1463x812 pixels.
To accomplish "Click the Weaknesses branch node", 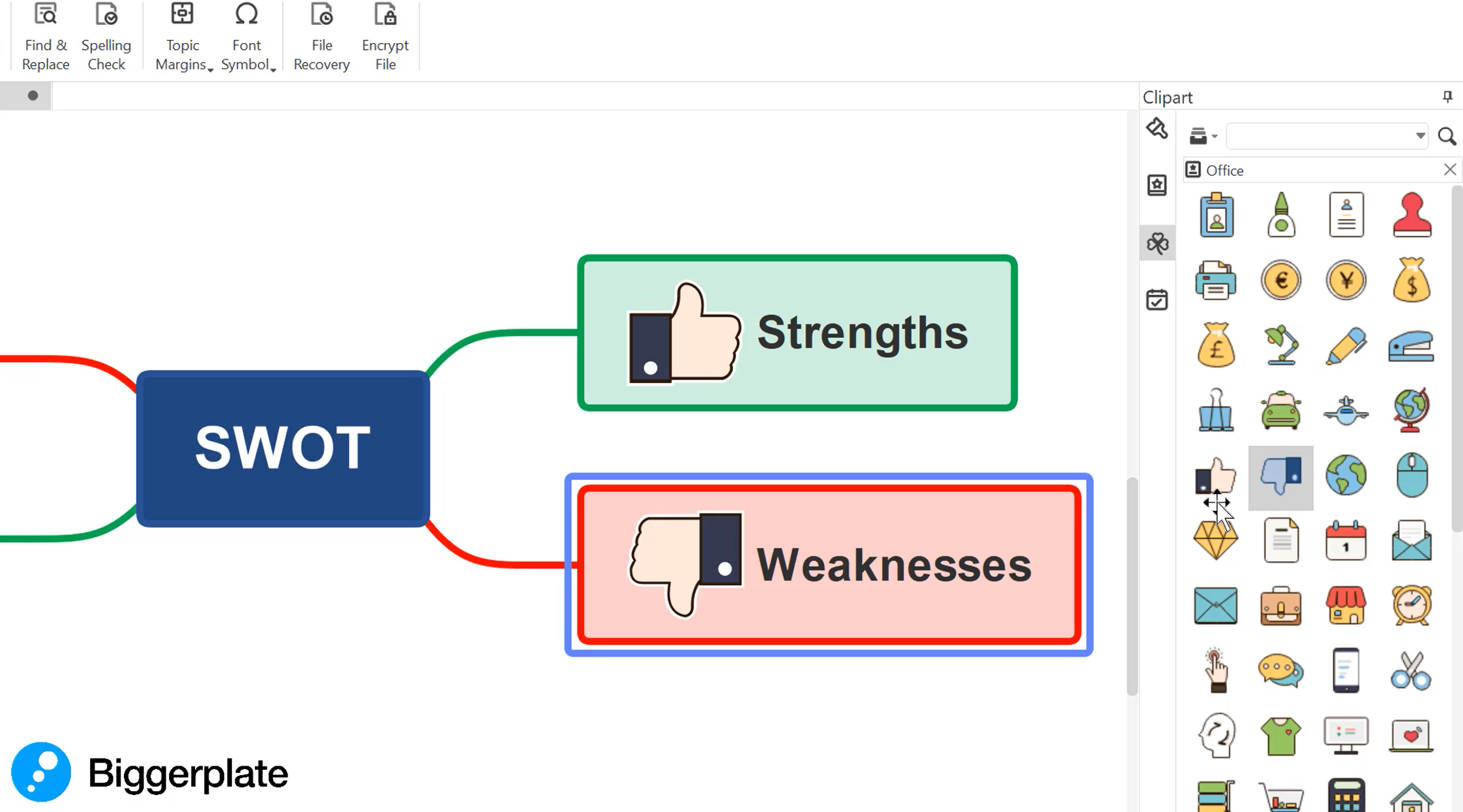I will (829, 565).
